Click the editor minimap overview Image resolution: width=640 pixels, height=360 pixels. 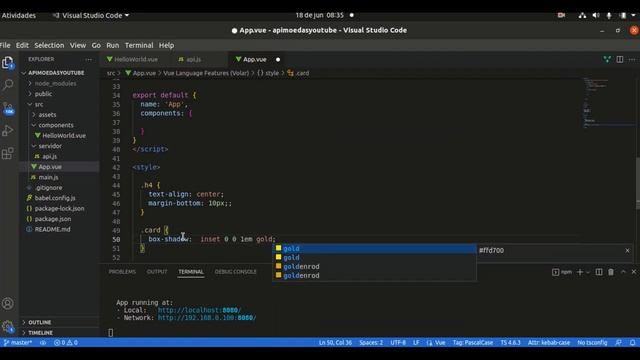click(607, 104)
